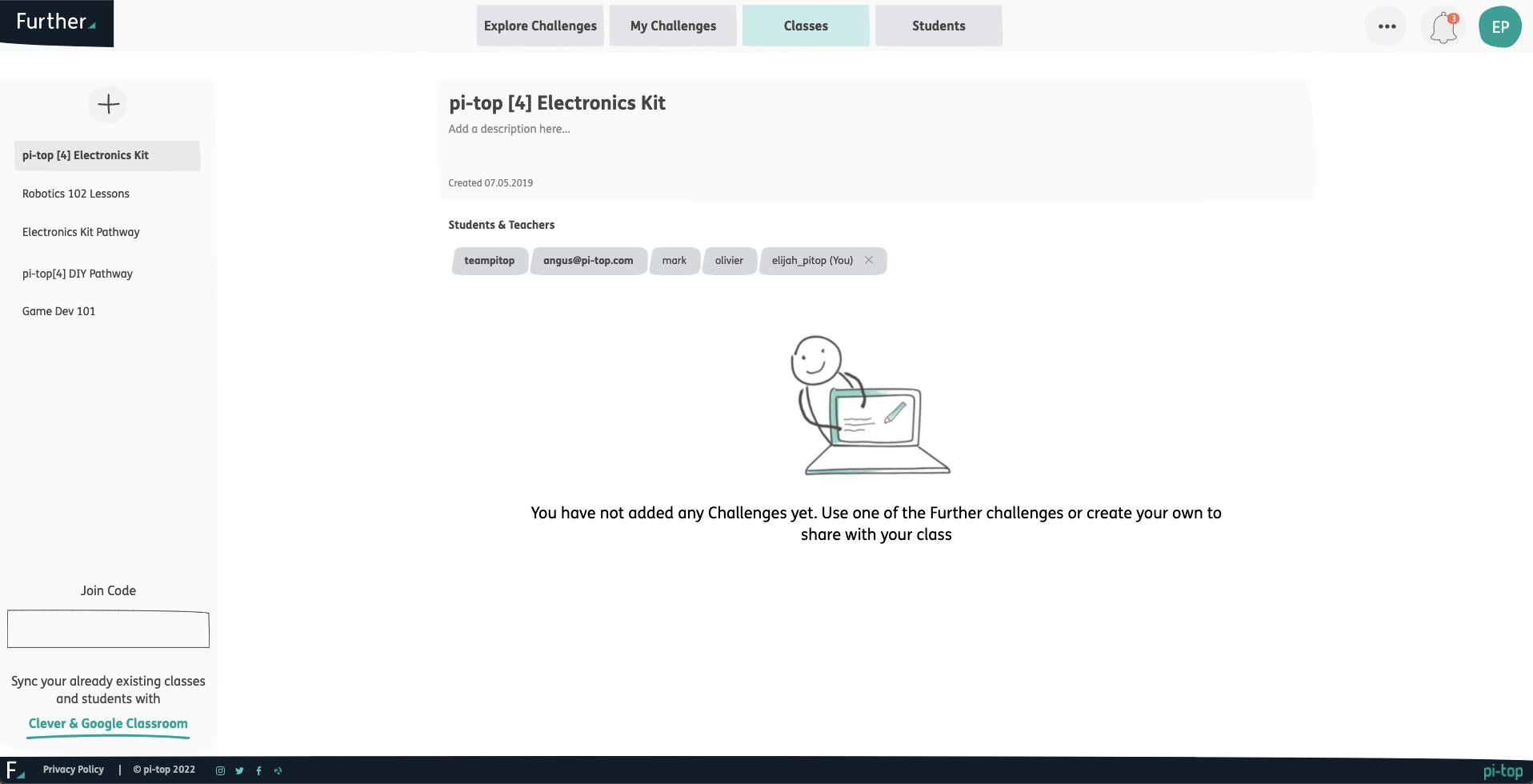
Task: Remove elijah_pitop (You) with the X icon
Action: pos(869,260)
